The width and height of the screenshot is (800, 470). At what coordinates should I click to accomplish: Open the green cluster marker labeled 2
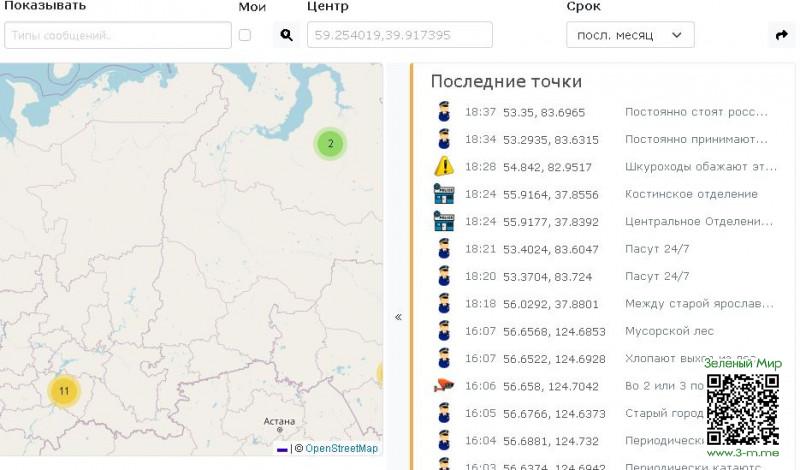click(x=330, y=144)
